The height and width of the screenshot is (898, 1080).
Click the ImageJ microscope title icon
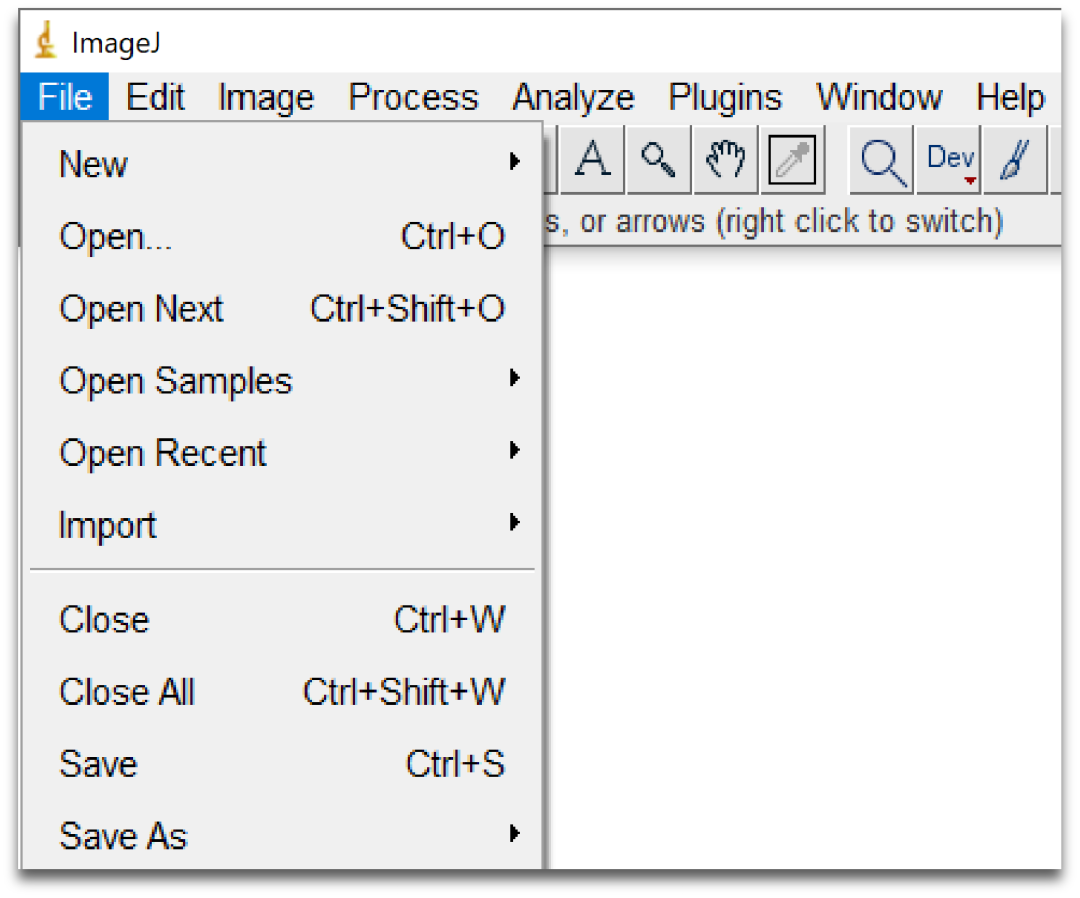click(46, 42)
